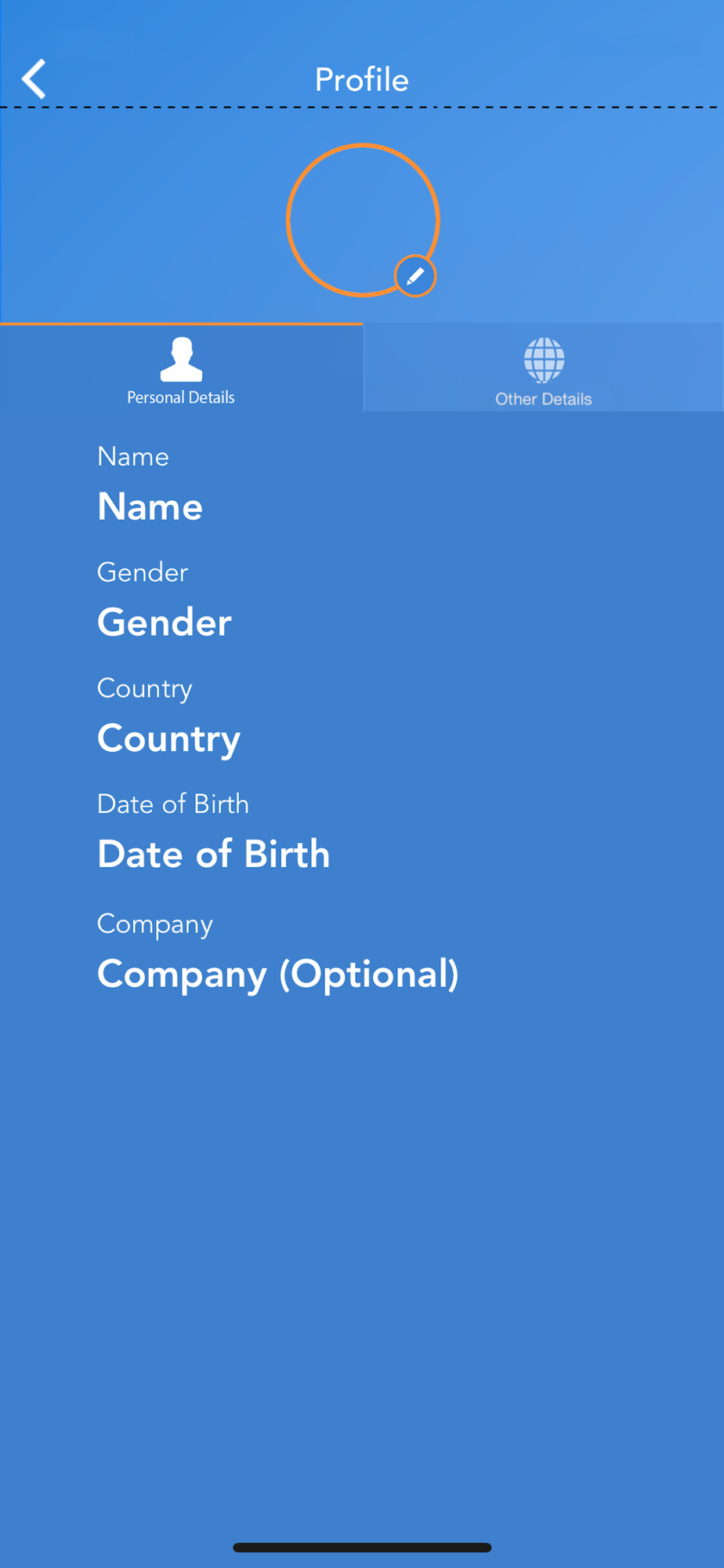The image size is (724, 1568).
Task: Tap the pencil edit photo icon
Action: pos(415,276)
